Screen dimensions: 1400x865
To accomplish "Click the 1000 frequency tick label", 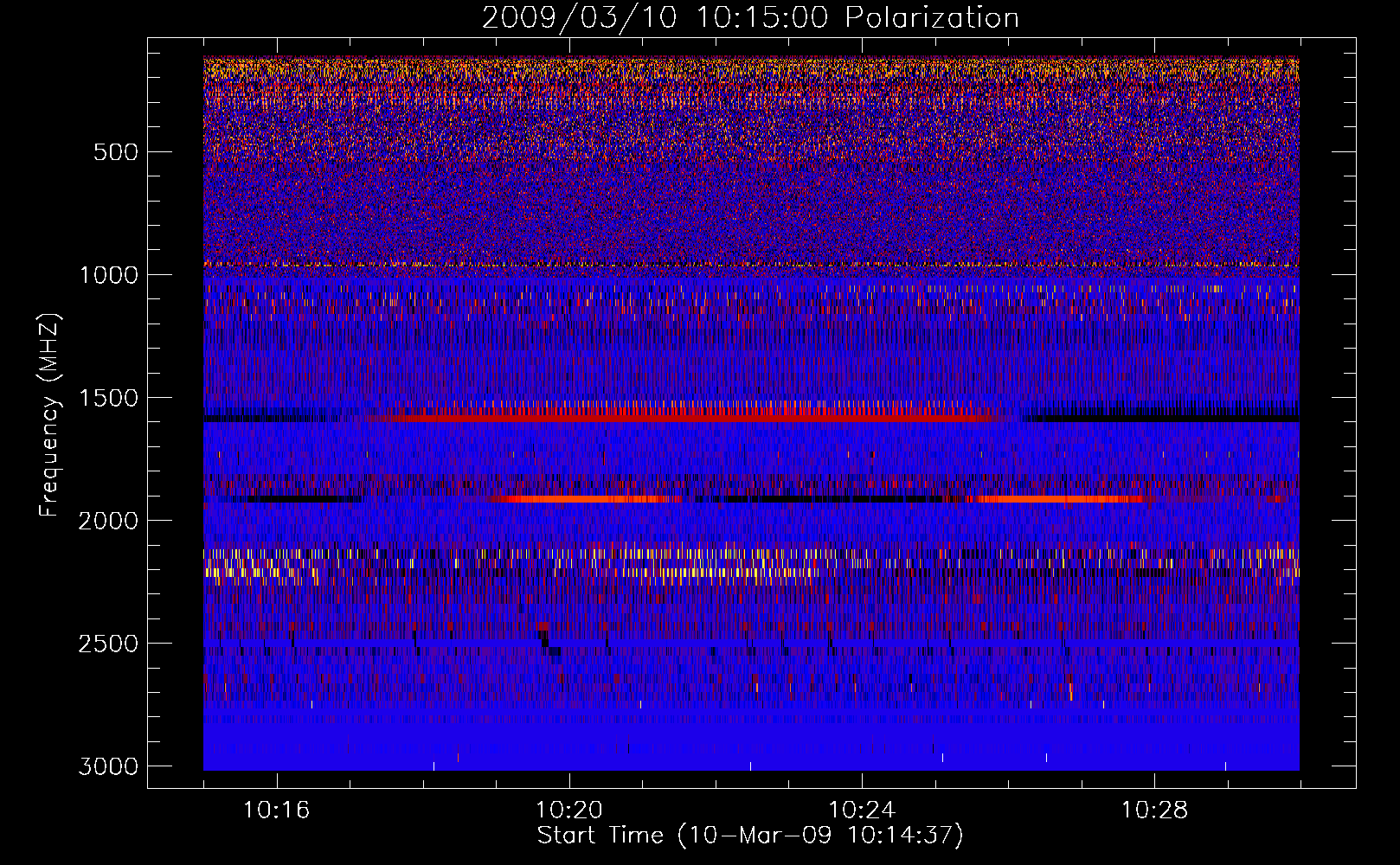I will click(108, 275).
